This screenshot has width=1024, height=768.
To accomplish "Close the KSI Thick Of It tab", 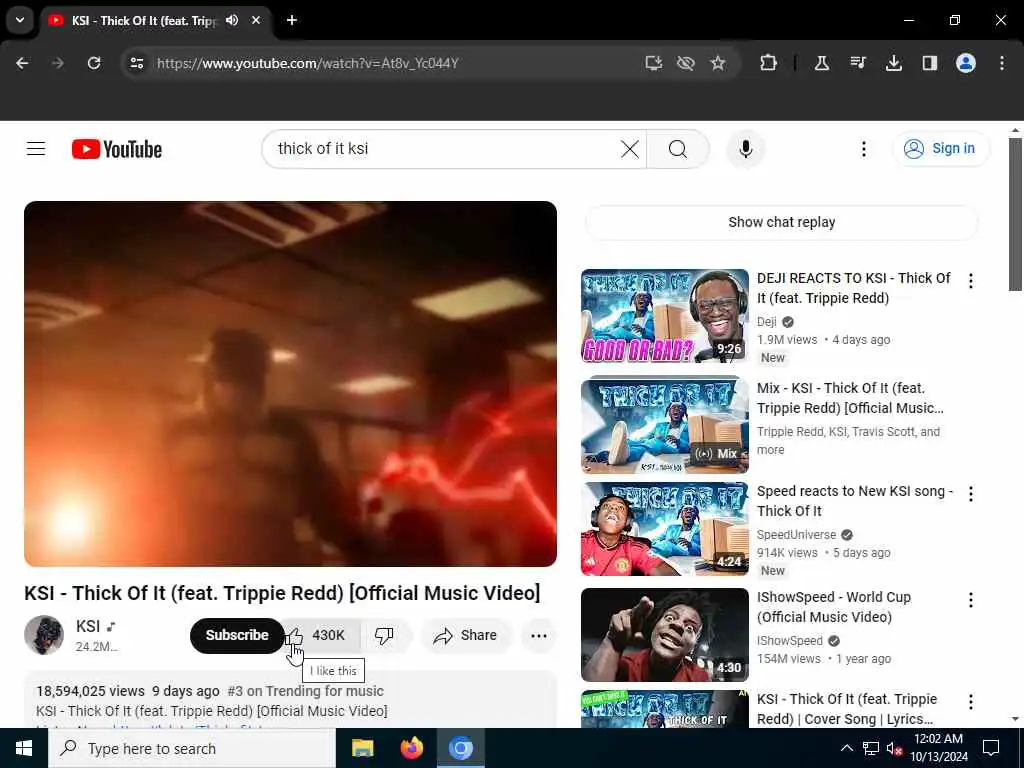I will coord(256,20).
